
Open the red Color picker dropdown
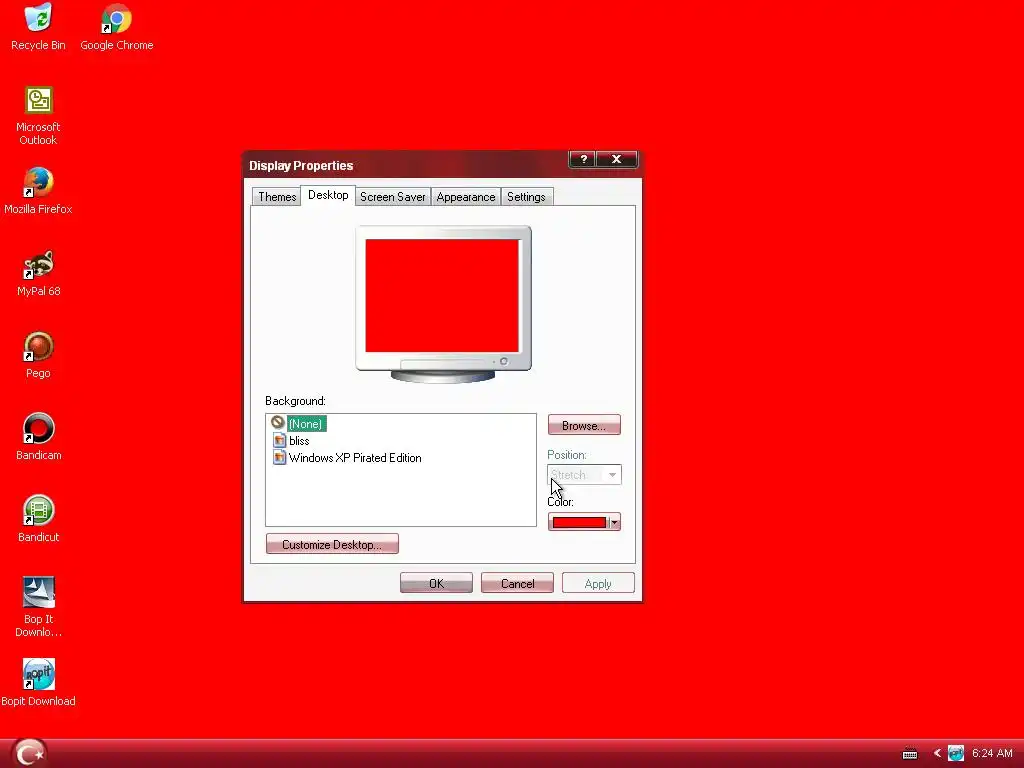coord(584,522)
